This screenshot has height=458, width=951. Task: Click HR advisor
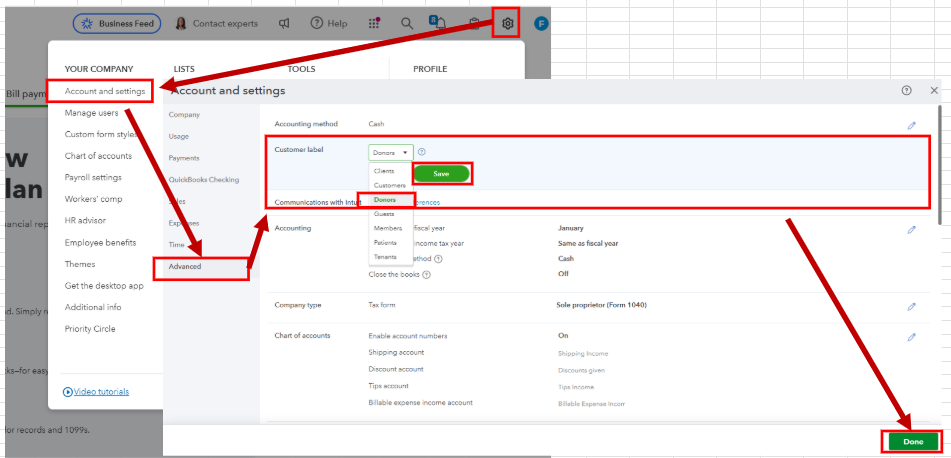[x=87, y=221]
